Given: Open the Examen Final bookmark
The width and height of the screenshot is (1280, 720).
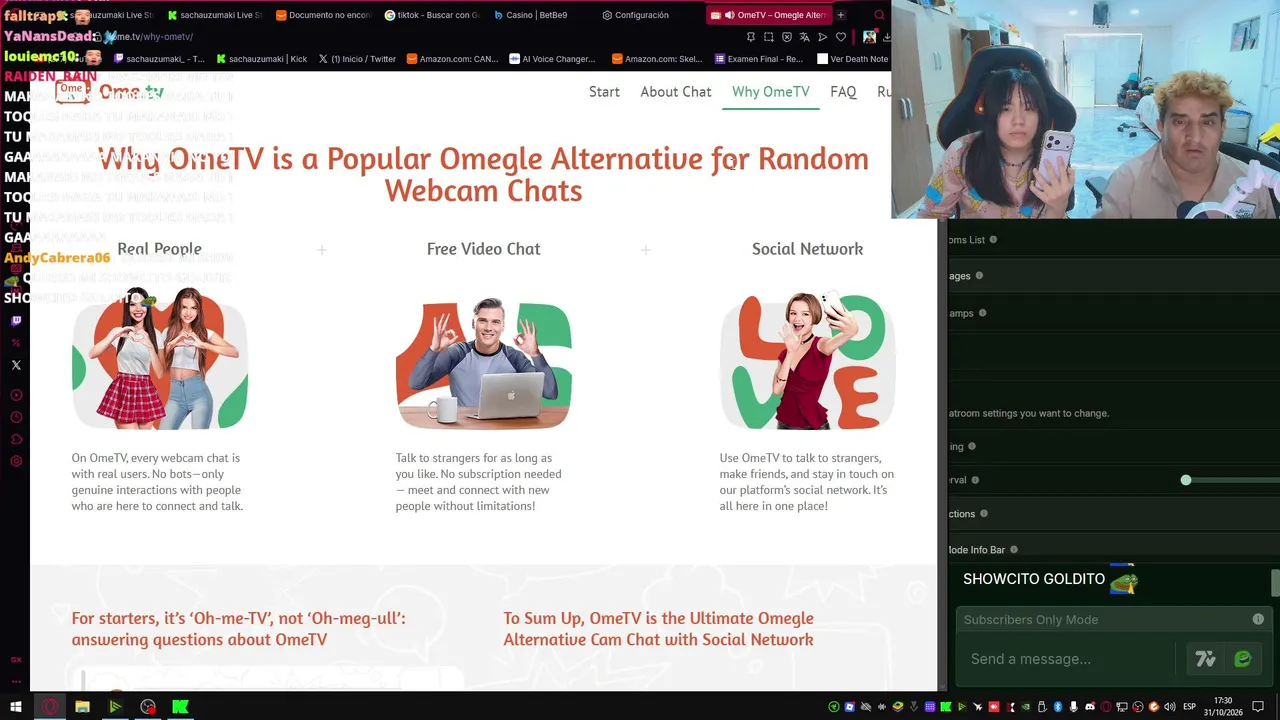Looking at the screenshot, I should point(757,59).
